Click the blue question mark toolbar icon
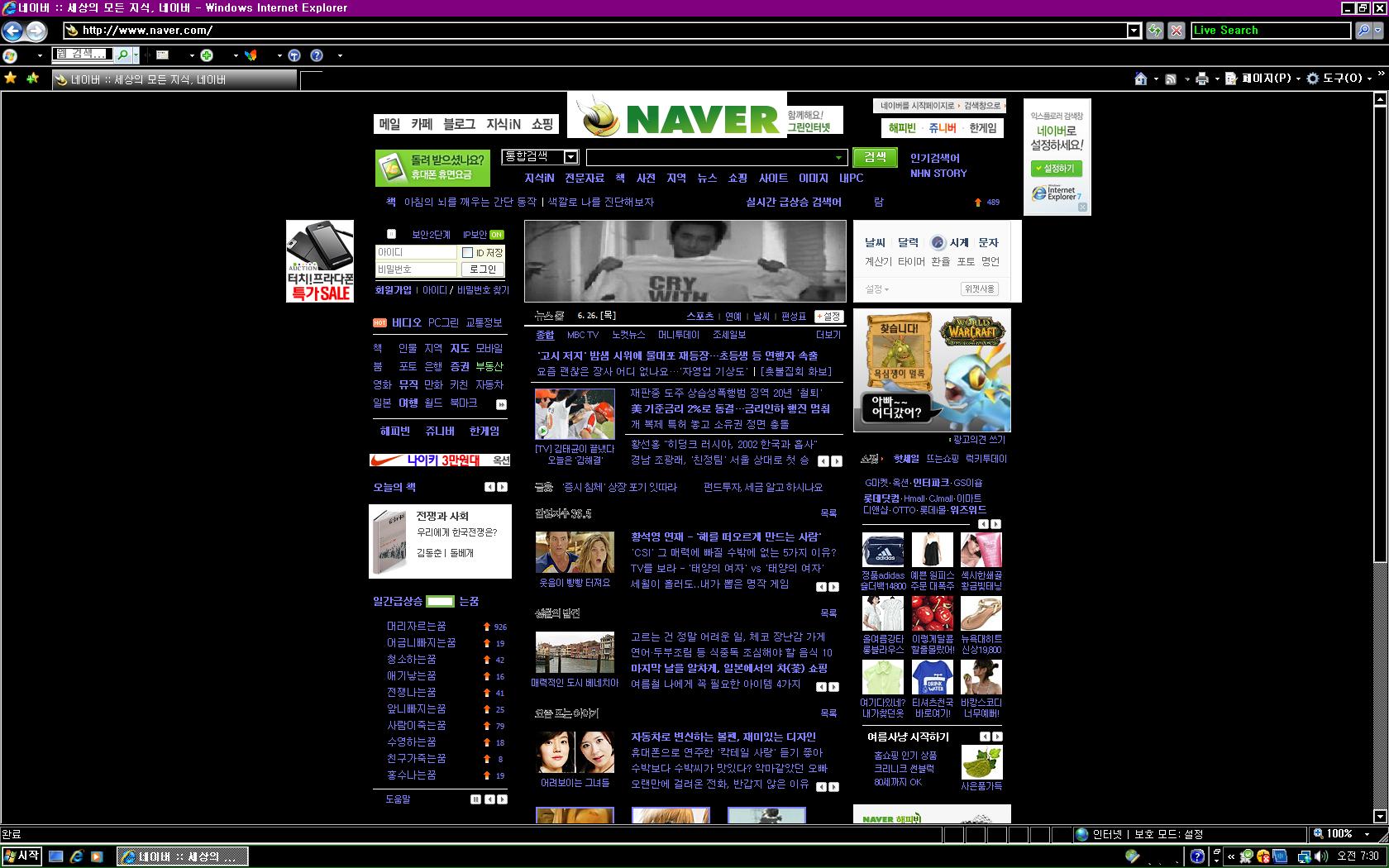 click(x=317, y=55)
